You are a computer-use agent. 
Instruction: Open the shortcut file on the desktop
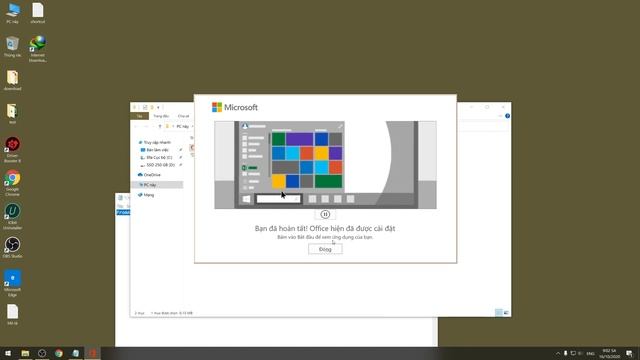pyautogui.click(x=38, y=13)
